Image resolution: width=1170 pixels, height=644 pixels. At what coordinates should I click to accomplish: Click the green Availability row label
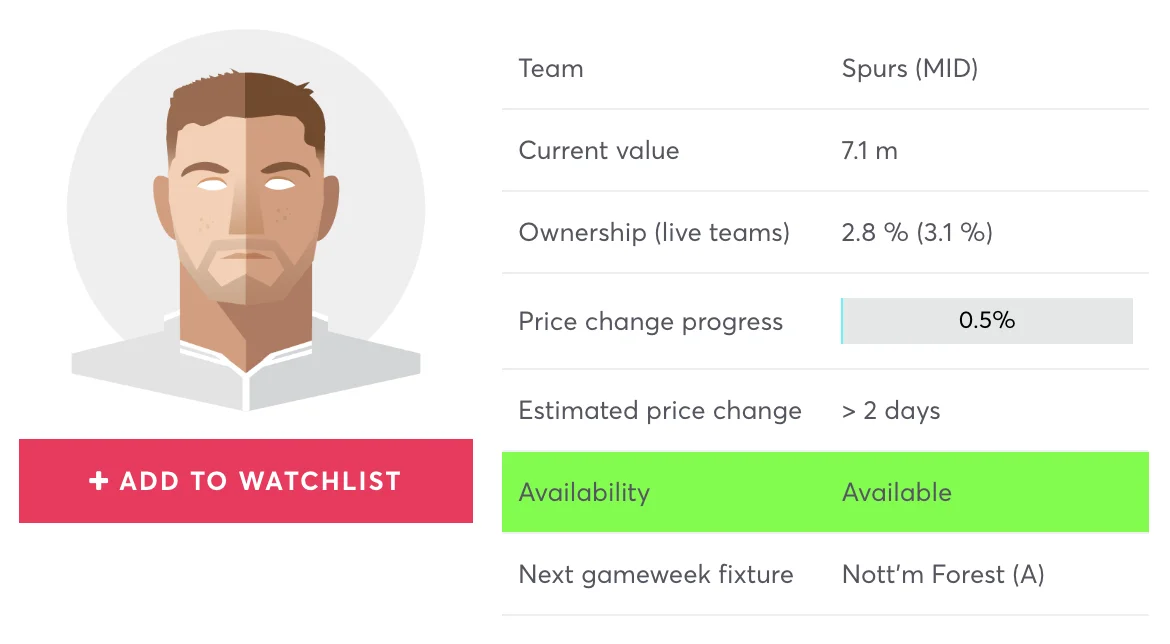(584, 493)
